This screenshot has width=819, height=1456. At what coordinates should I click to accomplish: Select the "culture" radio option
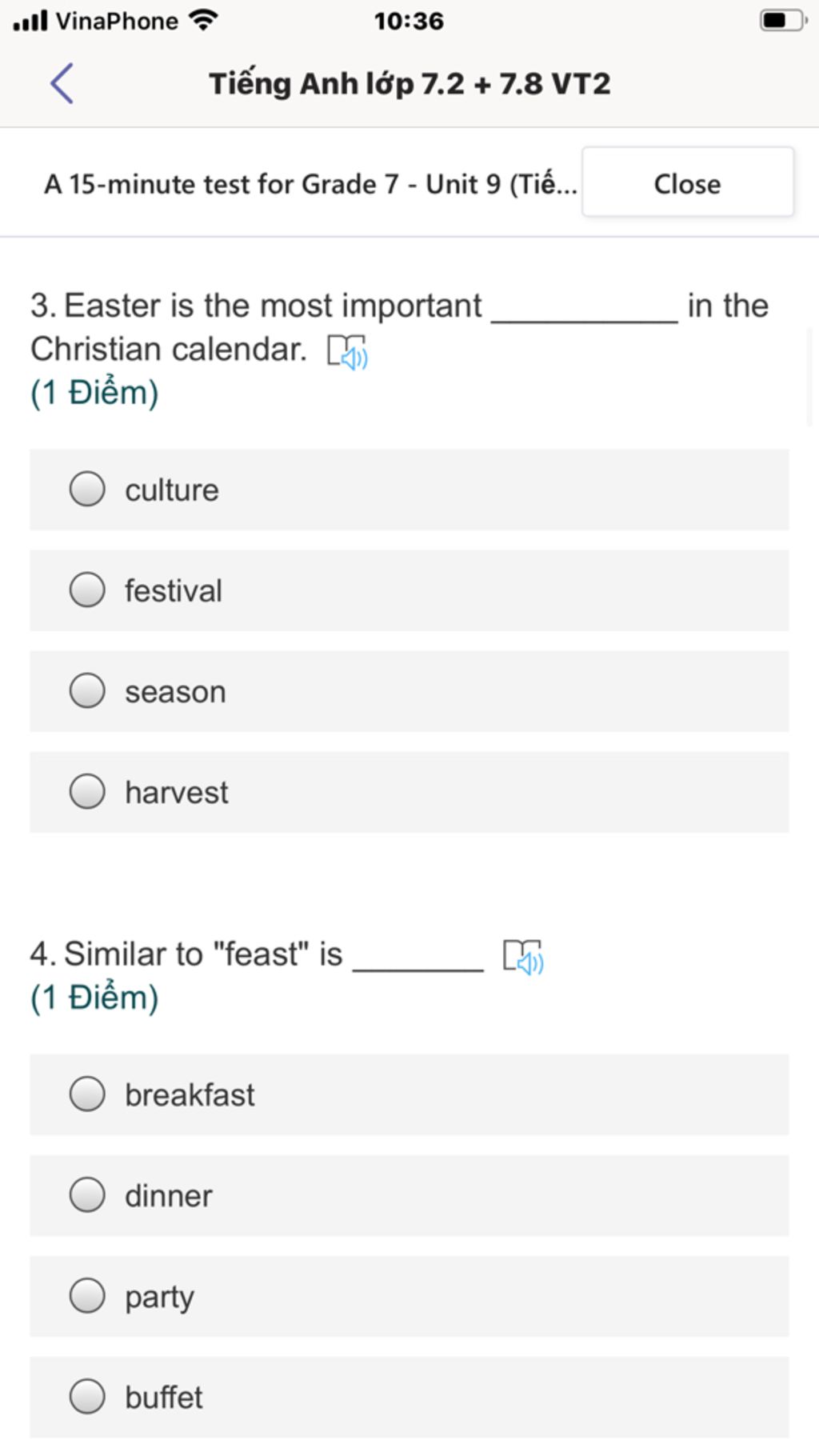click(x=409, y=490)
